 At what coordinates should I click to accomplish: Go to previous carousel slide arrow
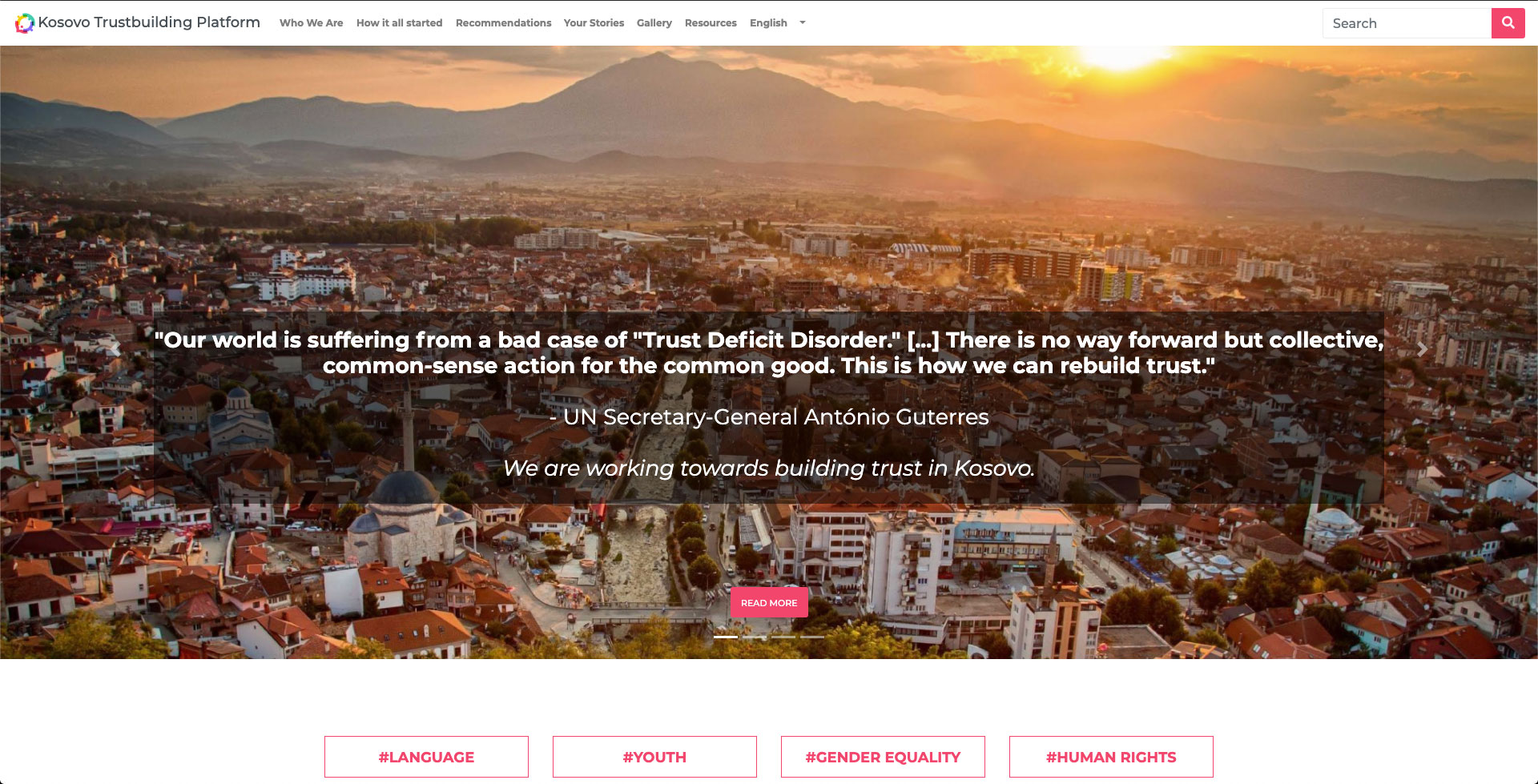pyautogui.click(x=115, y=349)
